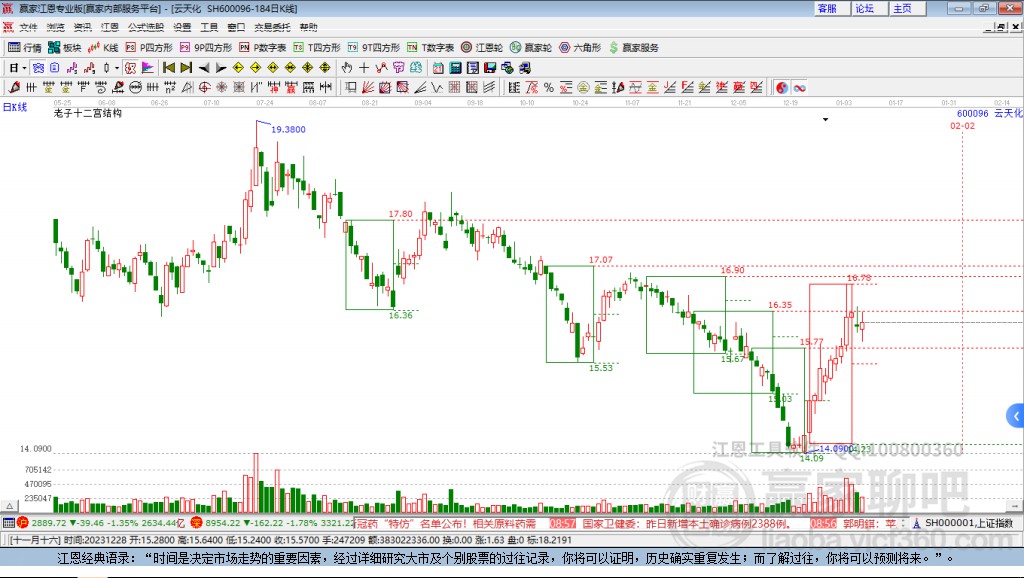1024x578 pixels.
Task: Click the 2889.72 index value in status bar
Action: coord(48,523)
